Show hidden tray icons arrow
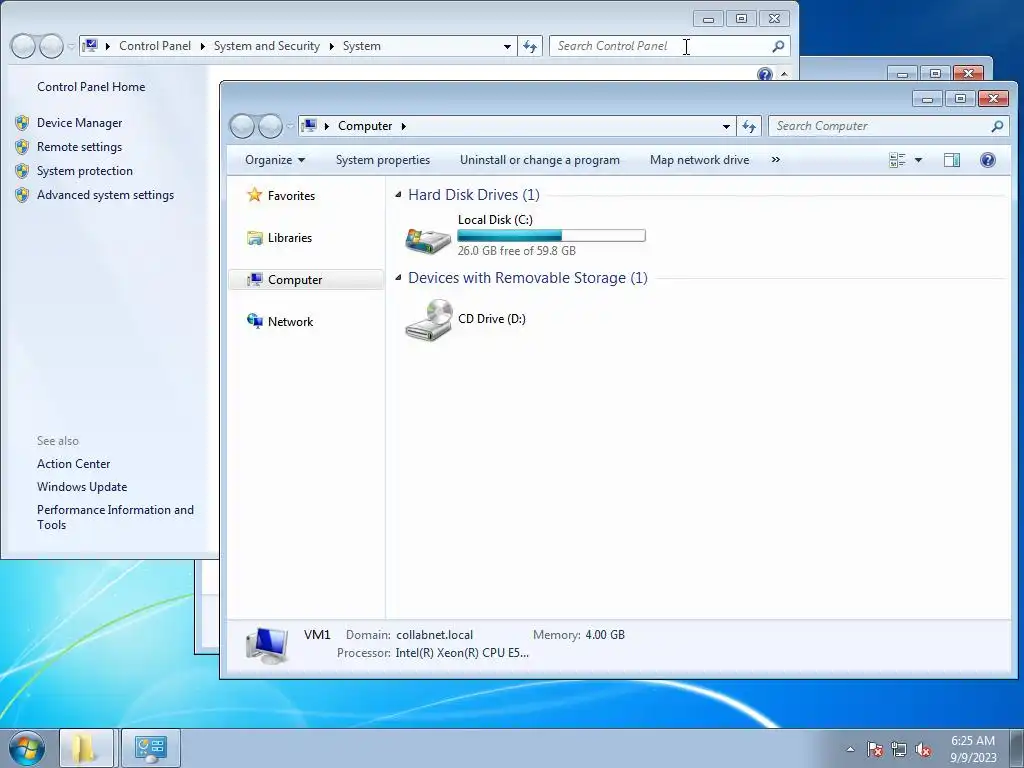Viewport: 1024px width, 768px height. 850,749
